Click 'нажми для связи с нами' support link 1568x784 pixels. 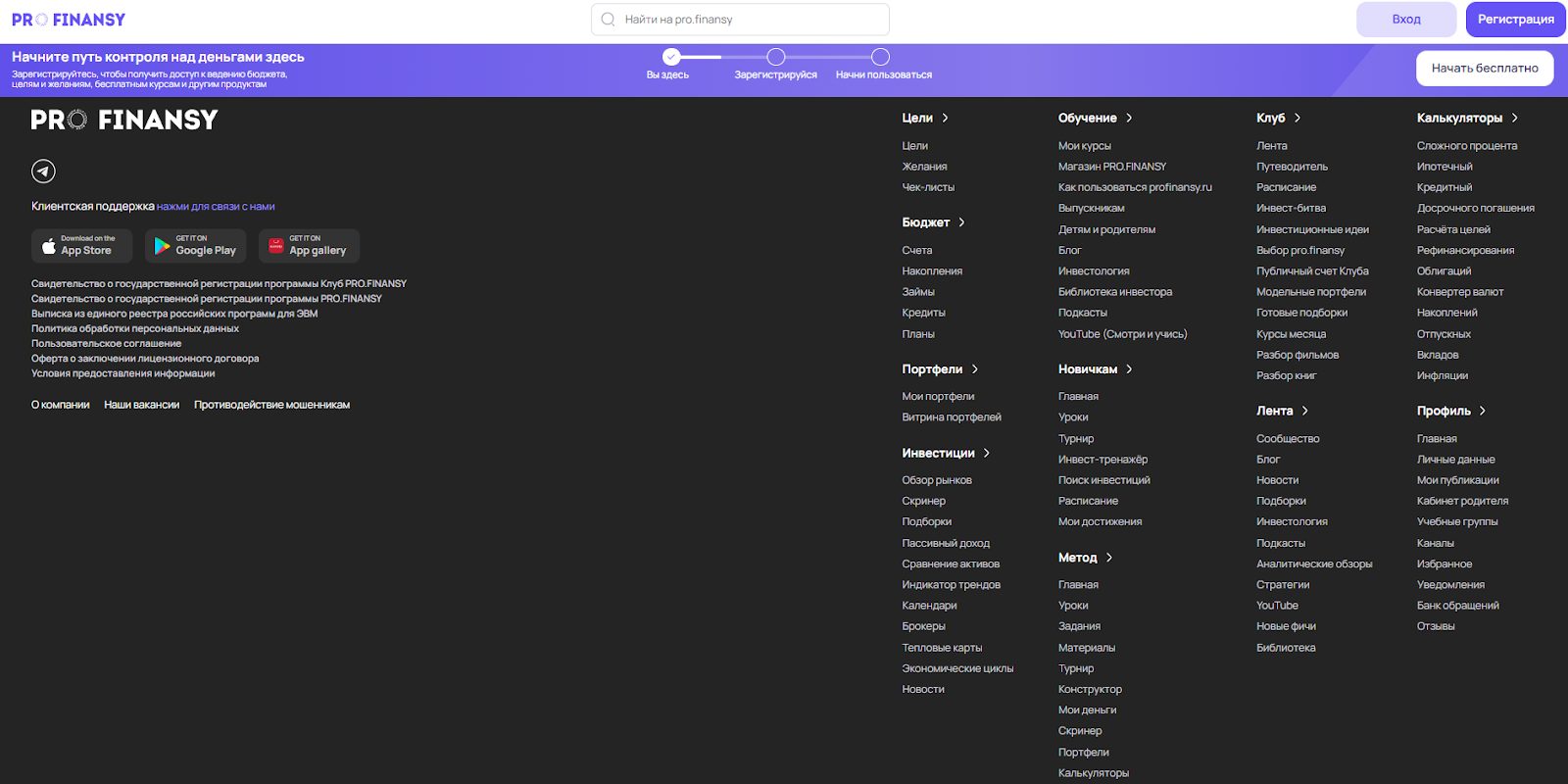tap(216, 207)
